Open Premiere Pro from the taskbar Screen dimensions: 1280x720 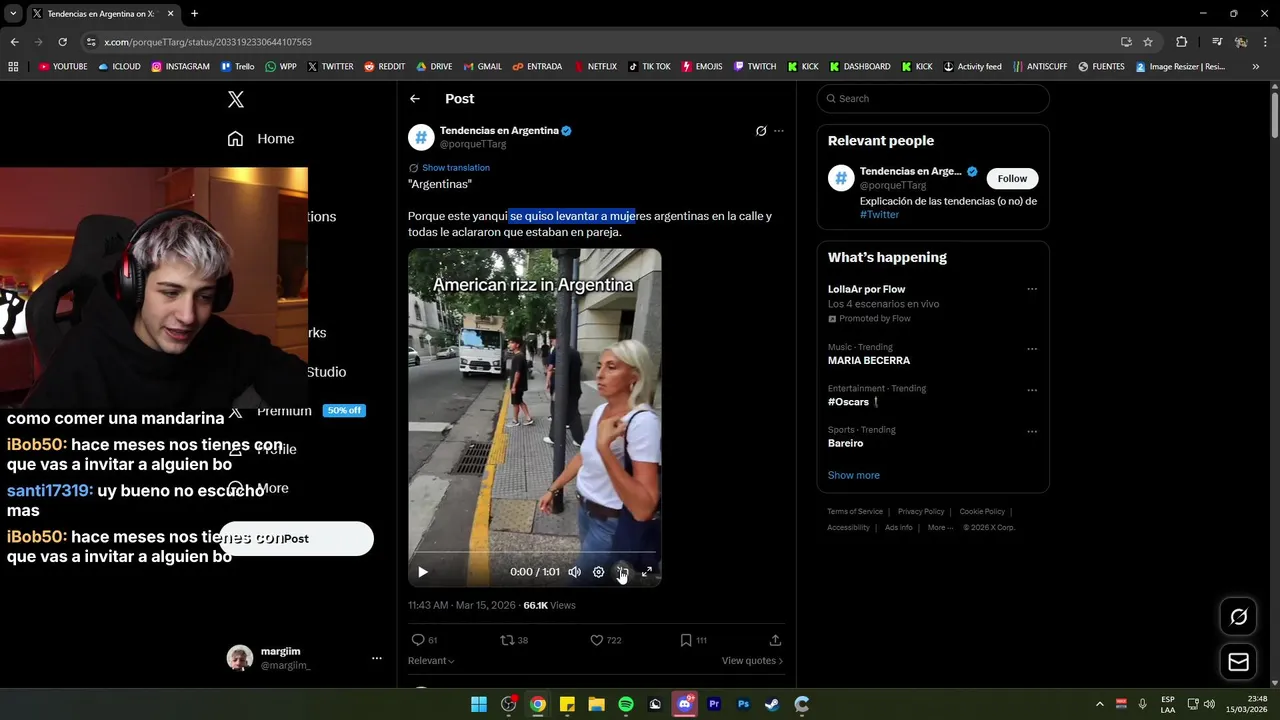pyautogui.click(x=714, y=704)
